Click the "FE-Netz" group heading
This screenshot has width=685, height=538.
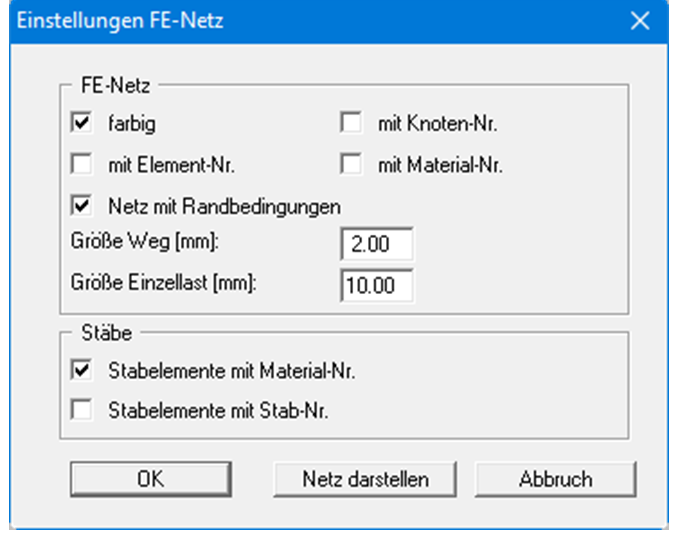[109, 86]
